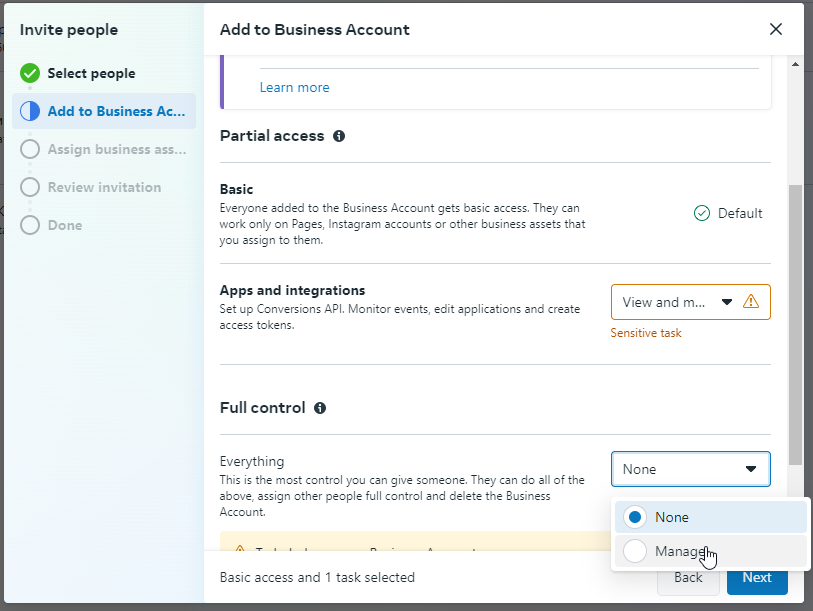
Task: Open the Review invitation step
Action: 103,187
